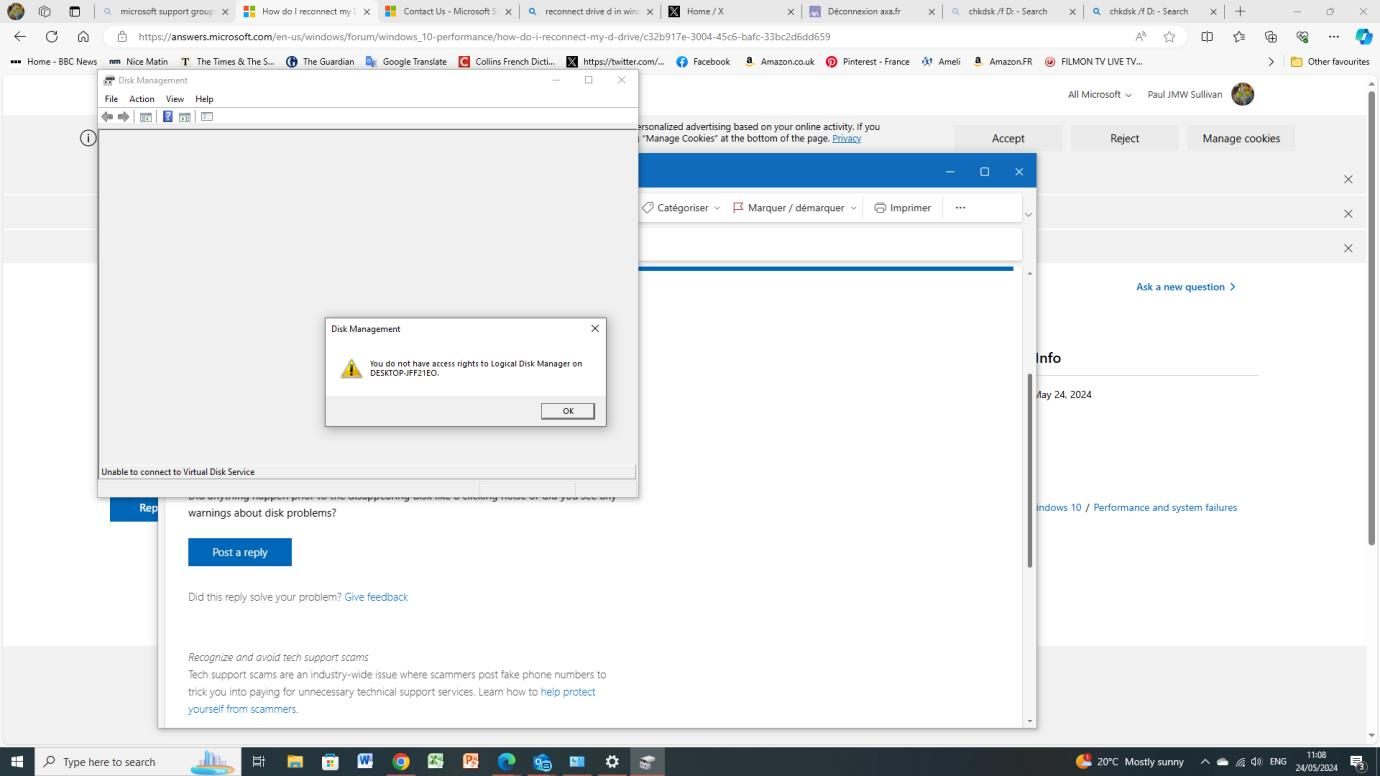Image resolution: width=1380 pixels, height=776 pixels.
Task: Open The Guardian bookmark
Action: (319, 61)
